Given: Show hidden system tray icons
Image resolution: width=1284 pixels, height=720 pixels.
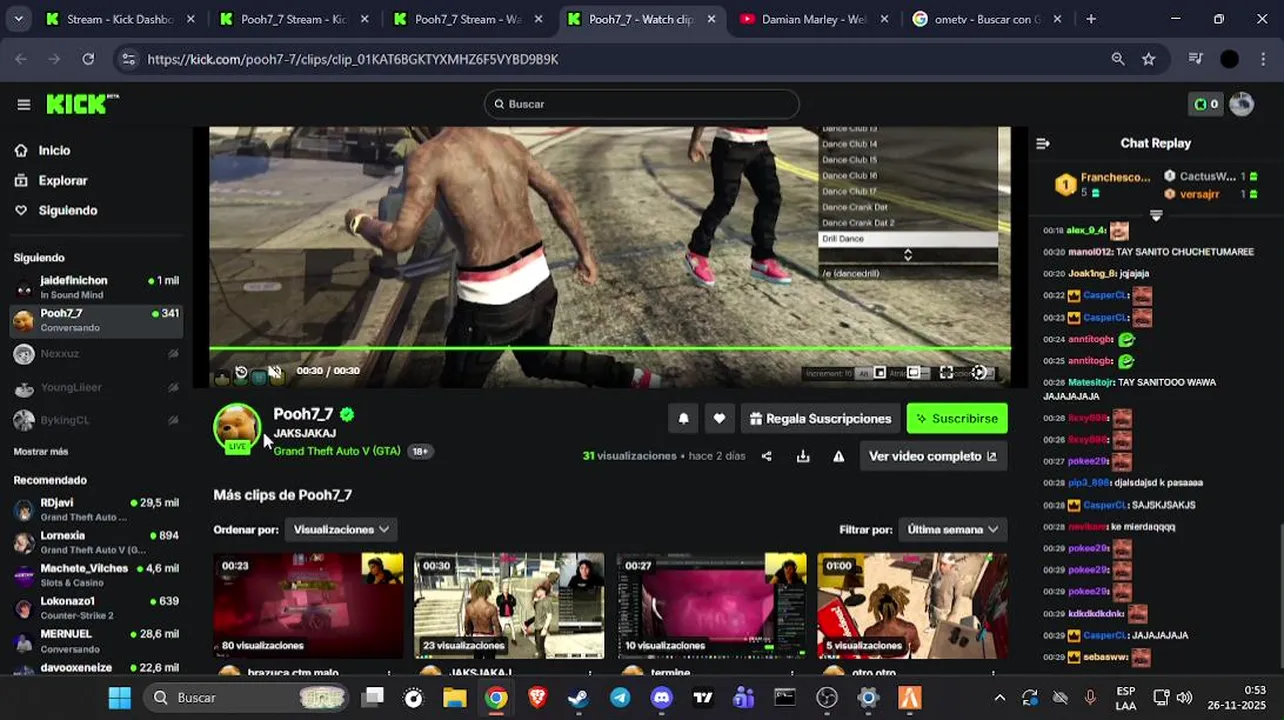Looking at the screenshot, I should [999, 698].
